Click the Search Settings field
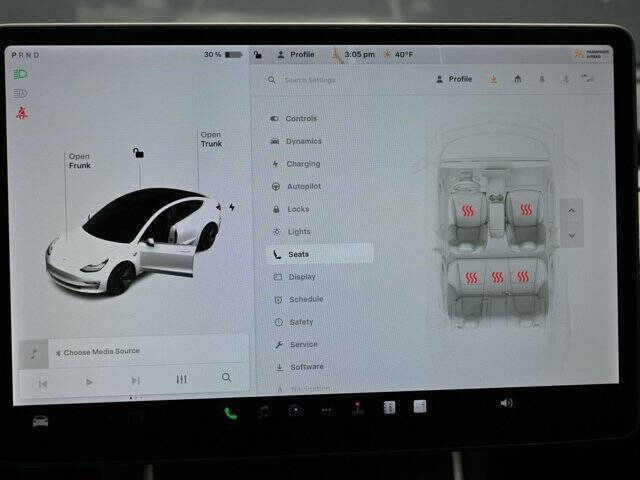Viewport: 640px width, 480px height. click(x=310, y=80)
